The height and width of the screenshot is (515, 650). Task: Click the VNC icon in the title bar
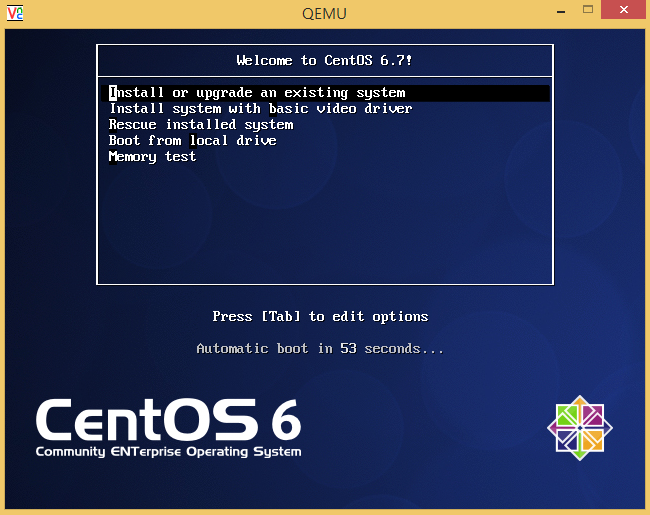tap(15, 13)
